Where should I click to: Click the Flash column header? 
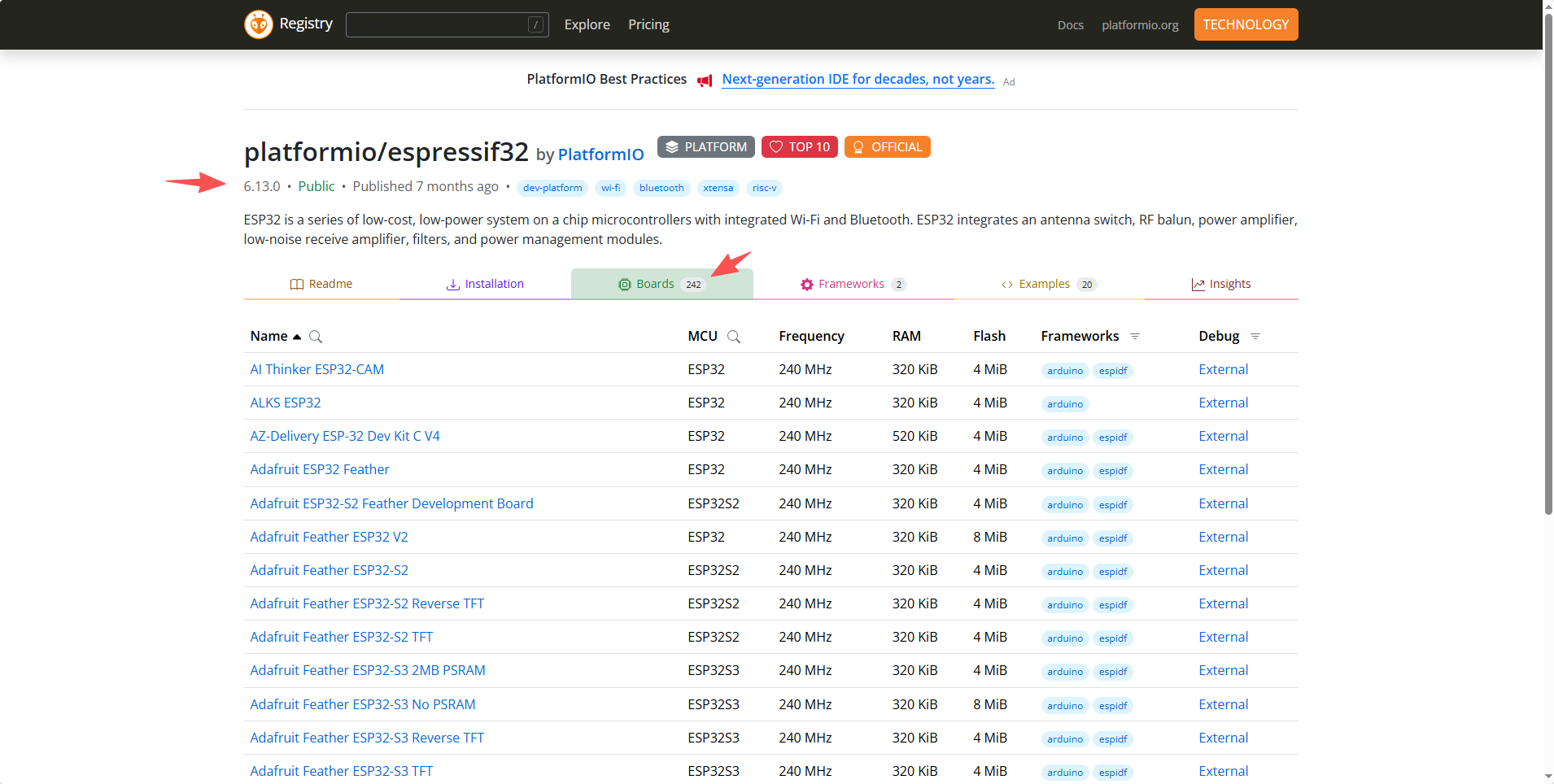[989, 336]
